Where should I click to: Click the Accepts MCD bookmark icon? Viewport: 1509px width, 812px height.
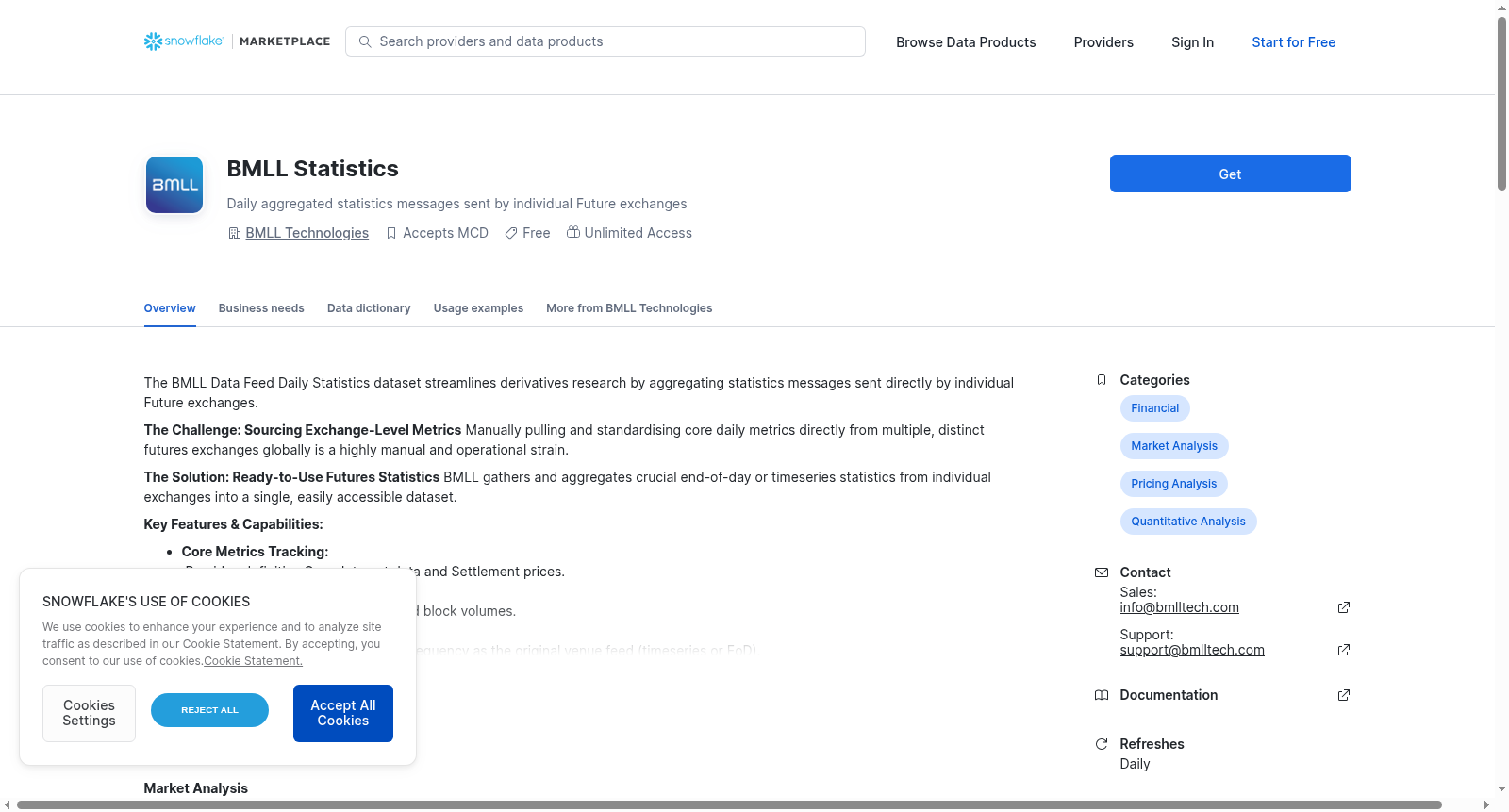click(391, 233)
